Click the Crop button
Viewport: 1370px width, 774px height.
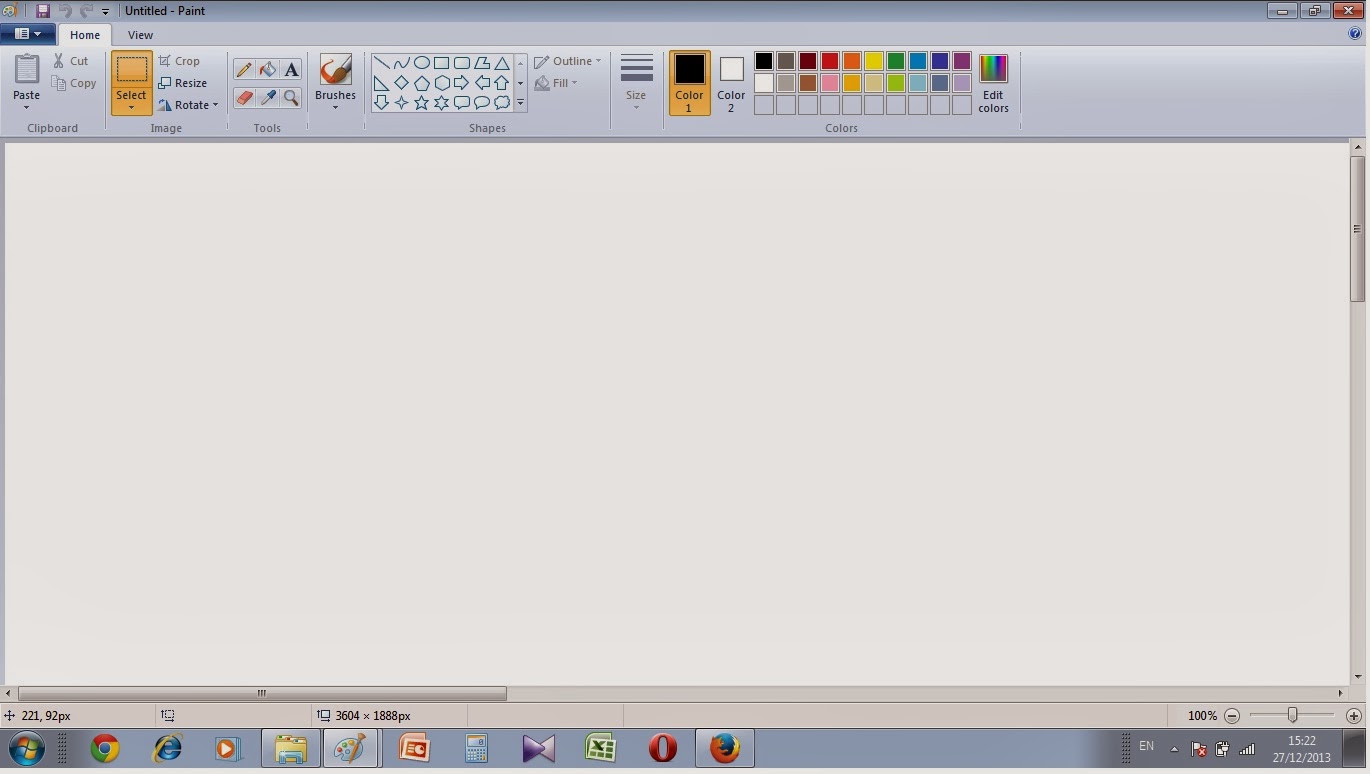(x=180, y=61)
